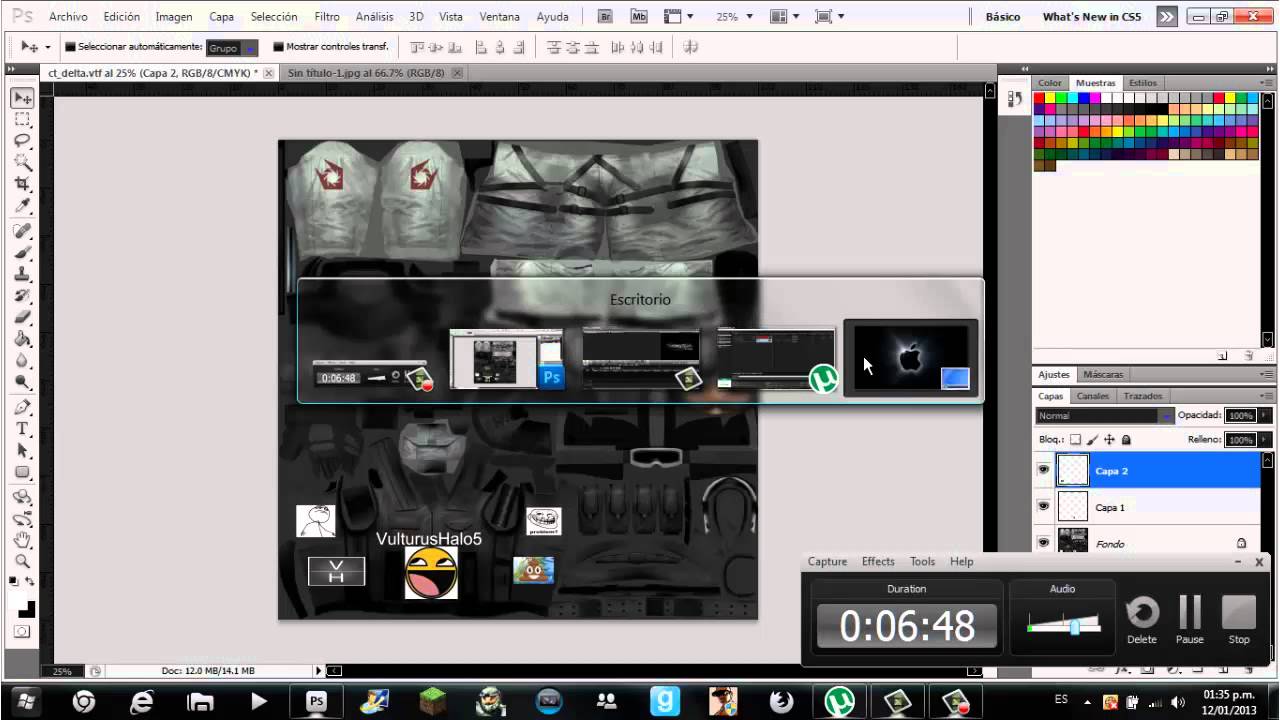Select the Lasso tool

(x=22, y=141)
